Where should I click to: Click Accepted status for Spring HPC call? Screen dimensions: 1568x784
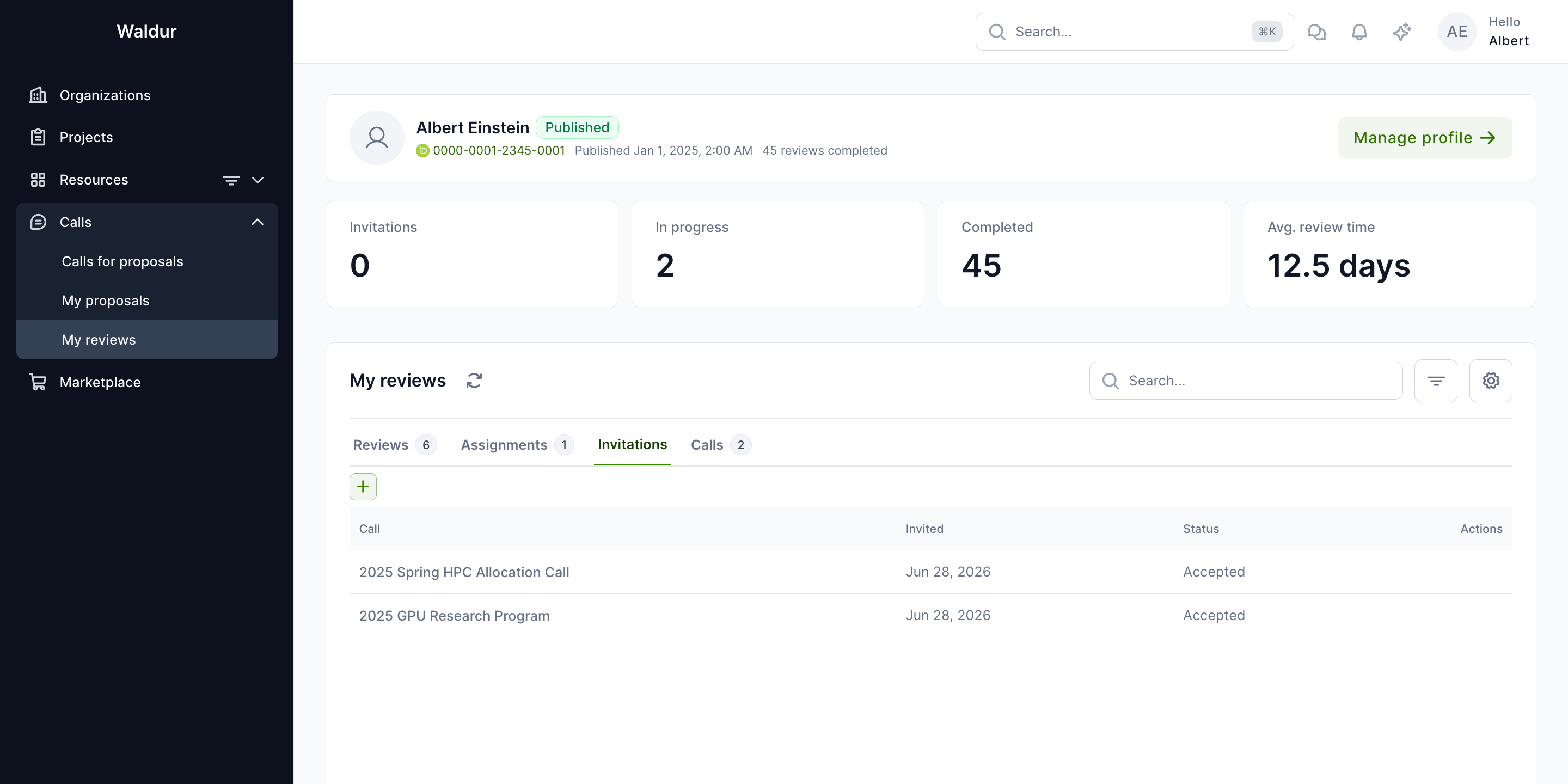tap(1214, 572)
